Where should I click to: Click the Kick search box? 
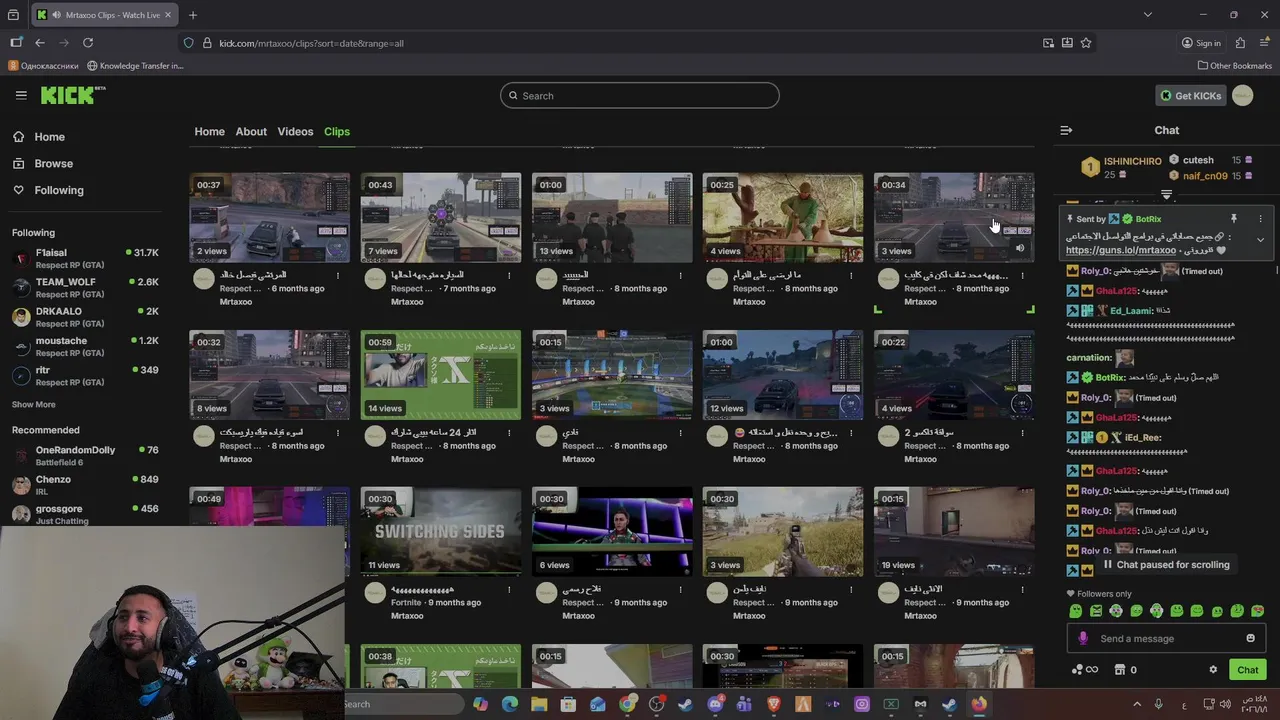(640, 95)
